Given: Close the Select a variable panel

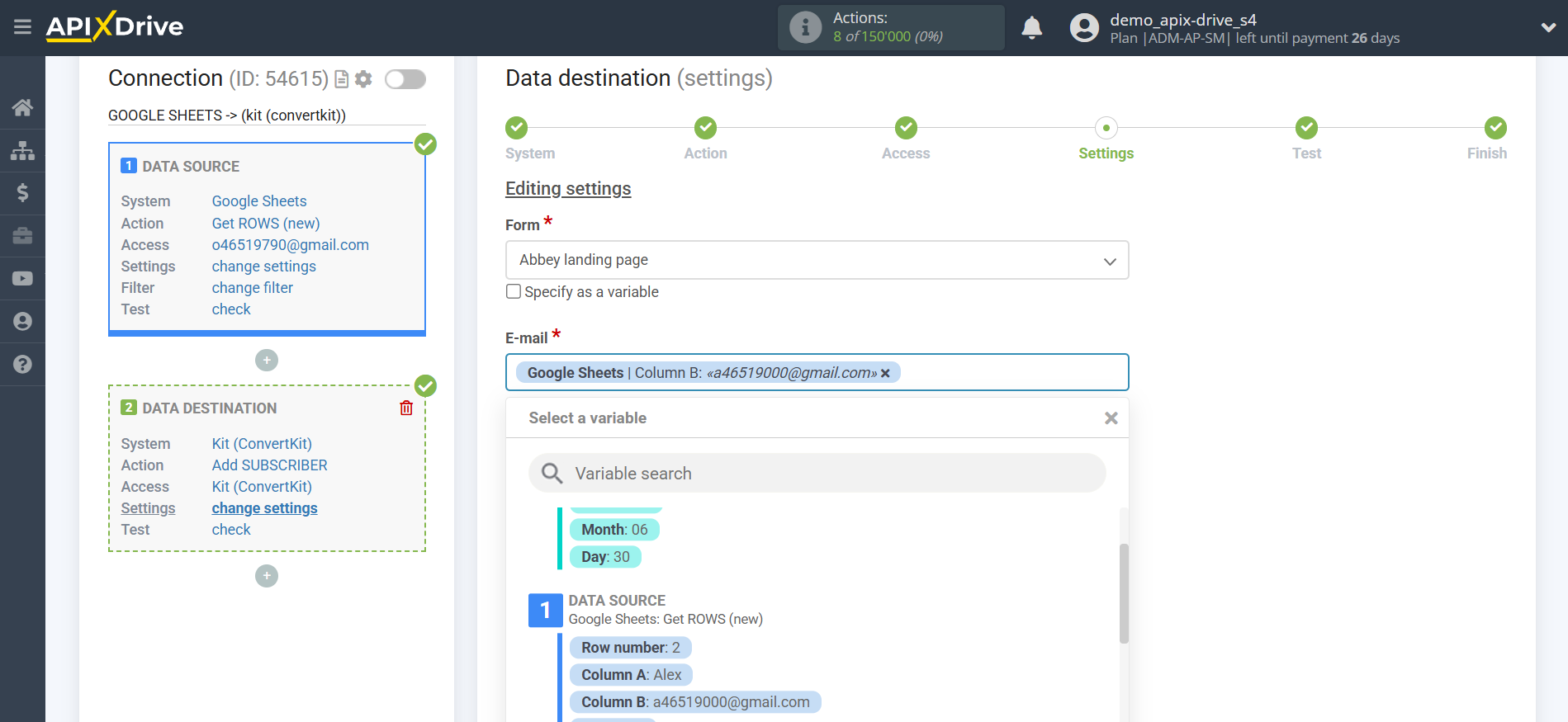Looking at the screenshot, I should point(1111,418).
